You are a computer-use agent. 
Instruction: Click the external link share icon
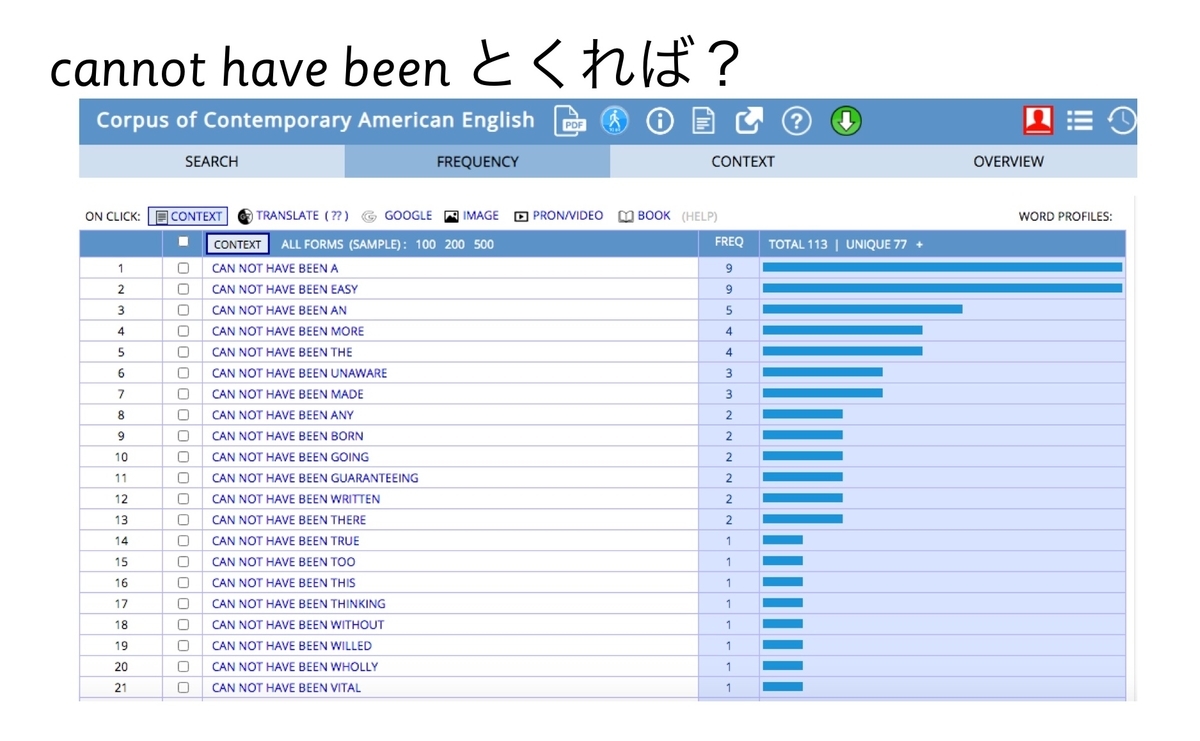tap(749, 121)
